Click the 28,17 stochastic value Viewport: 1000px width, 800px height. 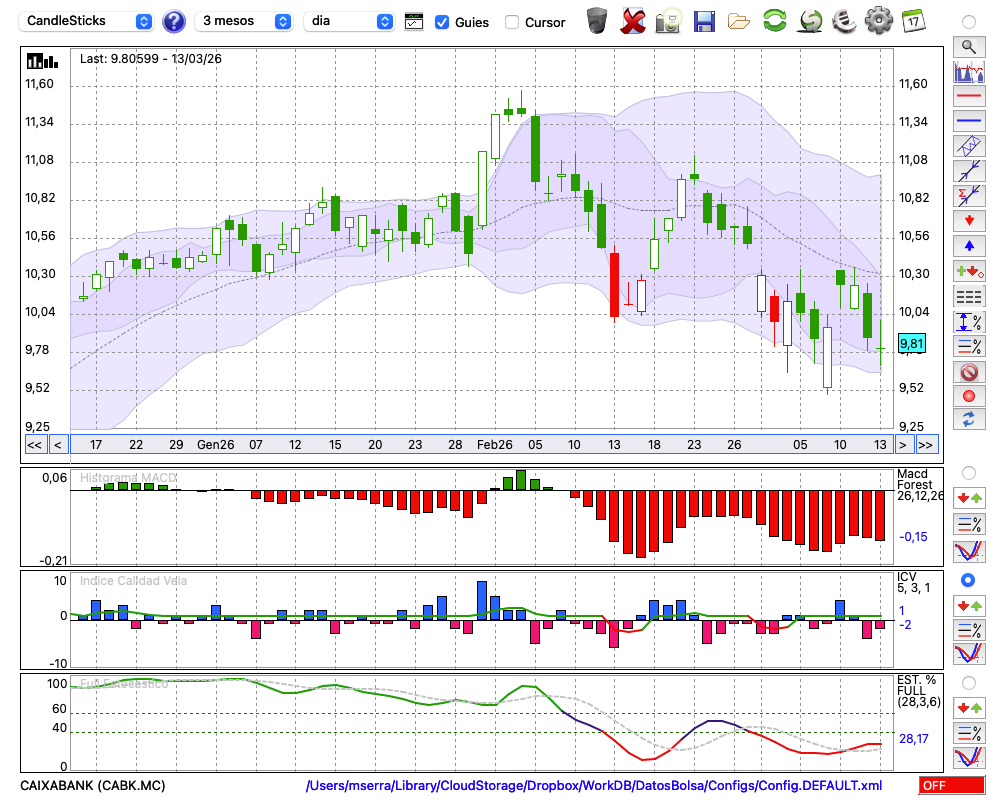click(x=914, y=739)
